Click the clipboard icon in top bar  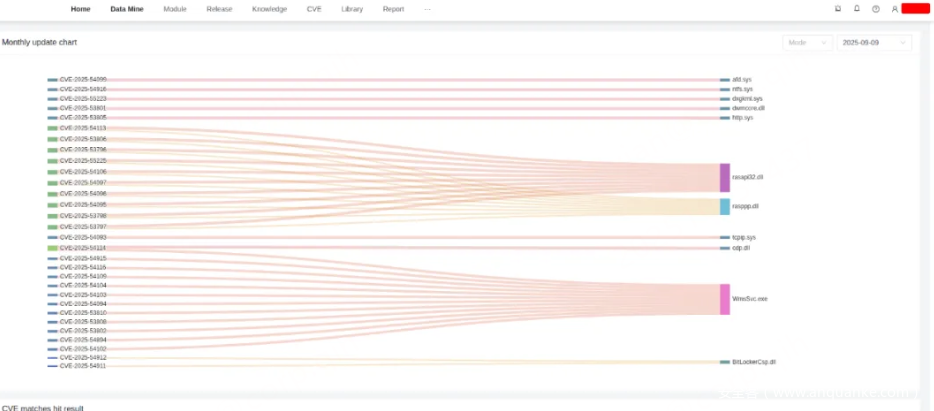(x=838, y=9)
